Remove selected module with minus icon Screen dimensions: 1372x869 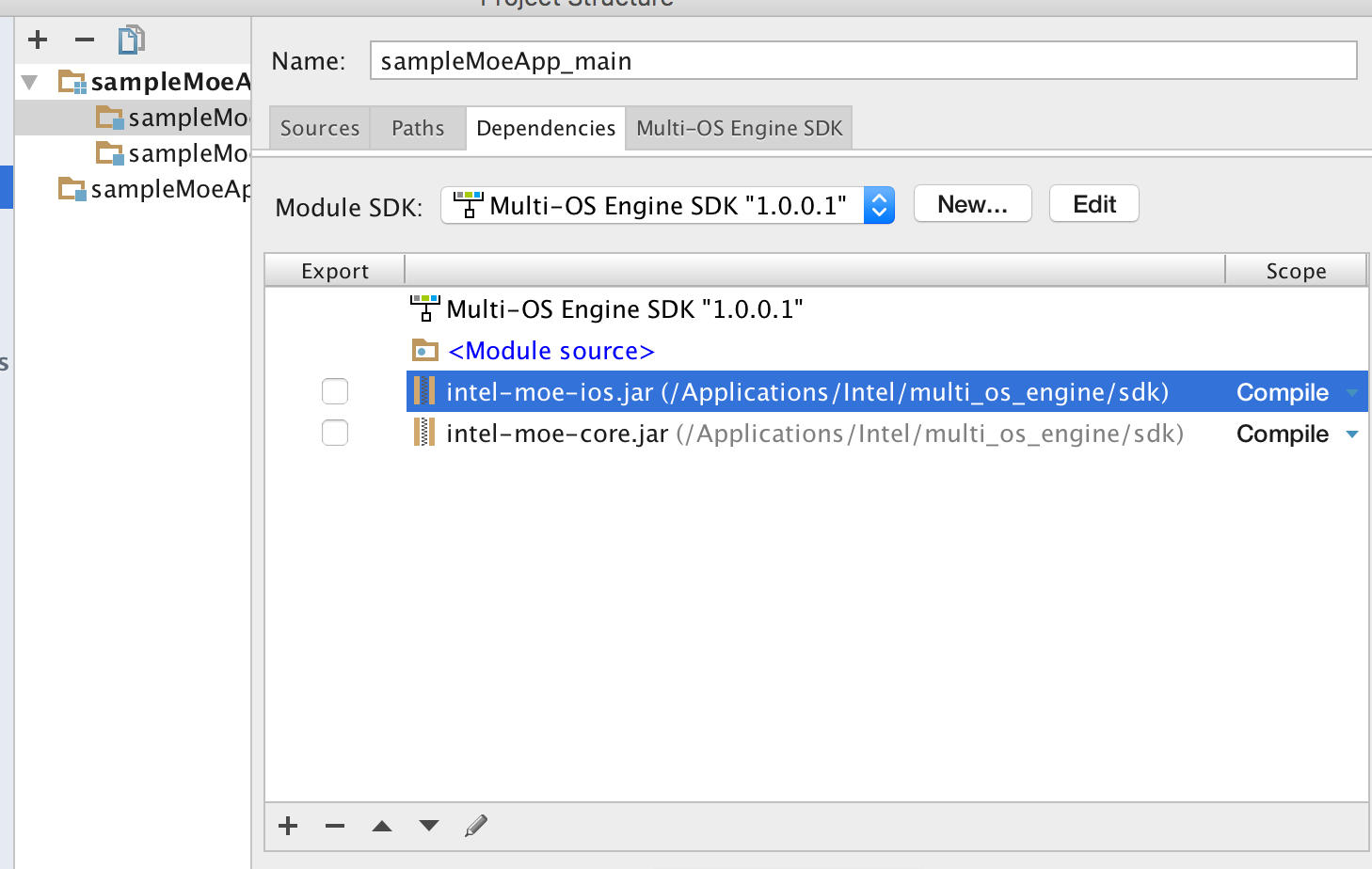pos(85,39)
